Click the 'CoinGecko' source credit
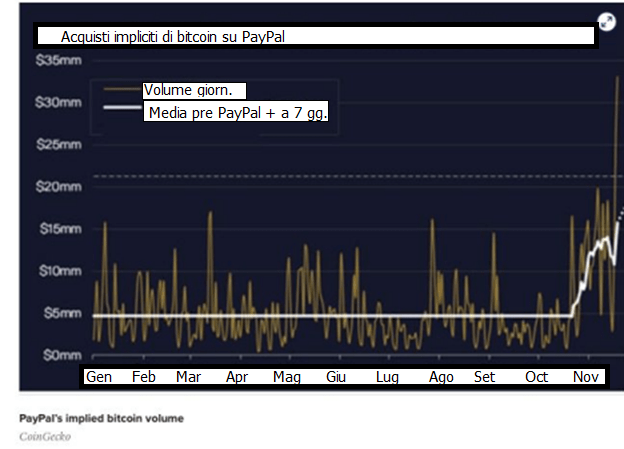 (45, 437)
